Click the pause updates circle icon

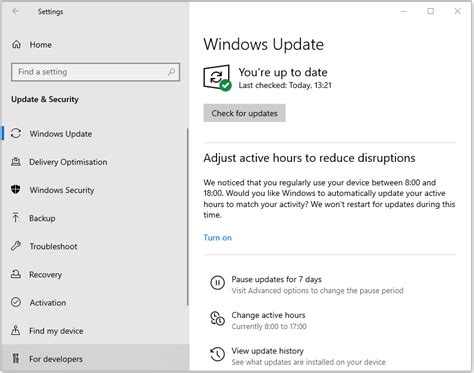[217, 283]
